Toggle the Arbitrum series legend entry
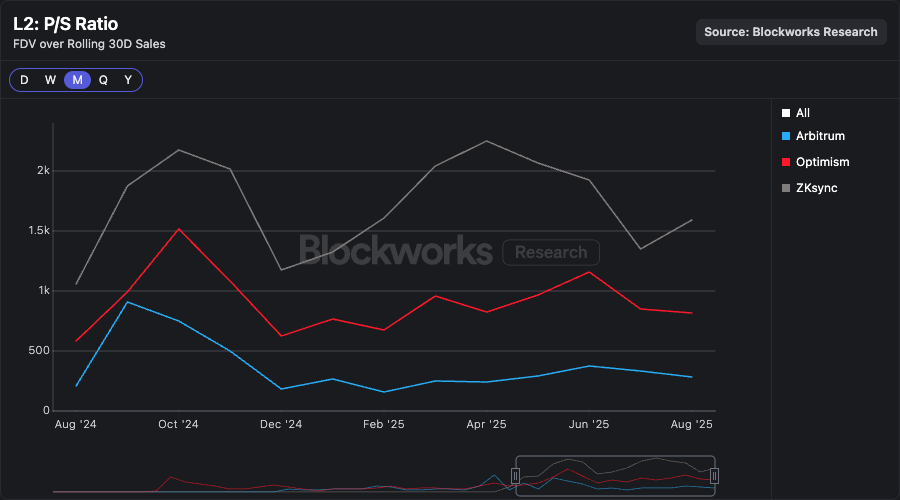This screenshot has width=900, height=500. click(813, 136)
